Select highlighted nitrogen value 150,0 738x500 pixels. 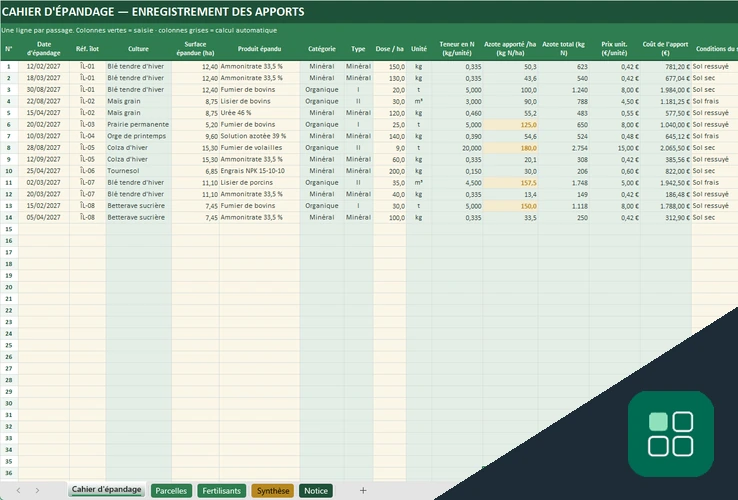click(x=510, y=206)
